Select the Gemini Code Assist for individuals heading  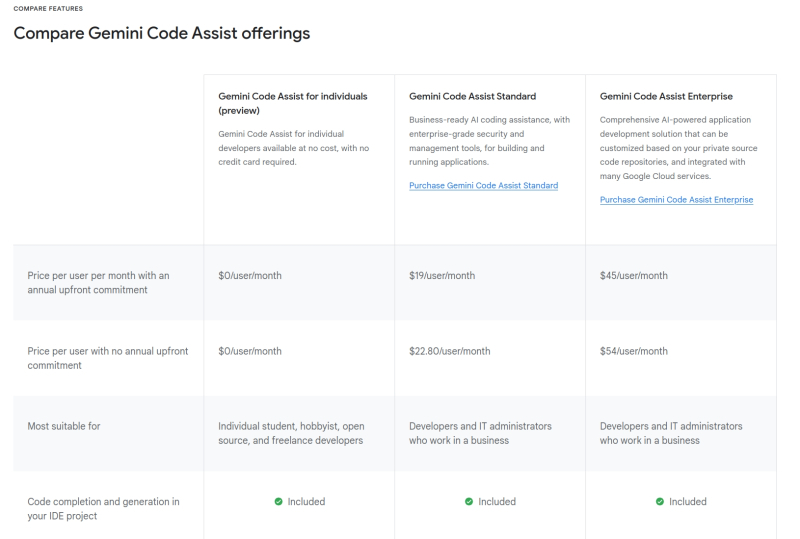[292, 104]
